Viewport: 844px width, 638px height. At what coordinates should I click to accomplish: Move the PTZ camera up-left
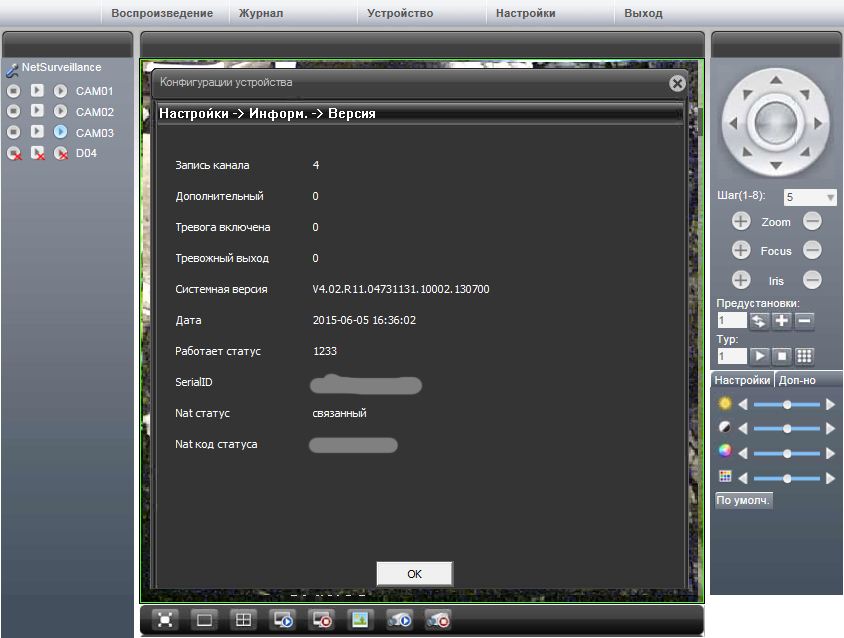point(747,94)
